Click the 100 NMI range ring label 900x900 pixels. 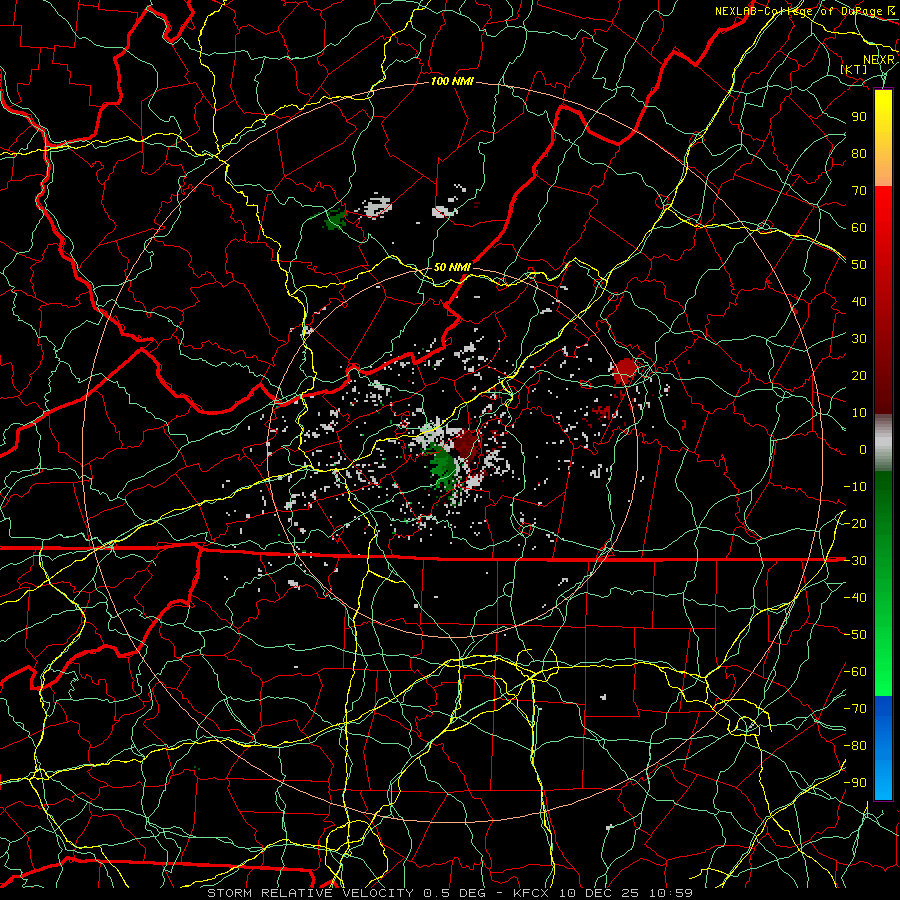coord(452,82)
